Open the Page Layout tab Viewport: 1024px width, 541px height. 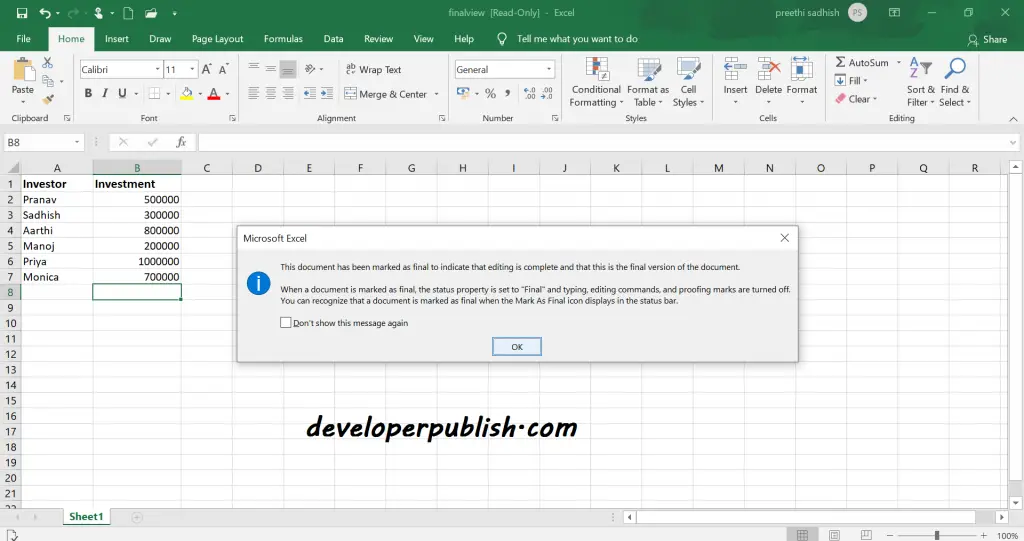click(x=217, y=39)
